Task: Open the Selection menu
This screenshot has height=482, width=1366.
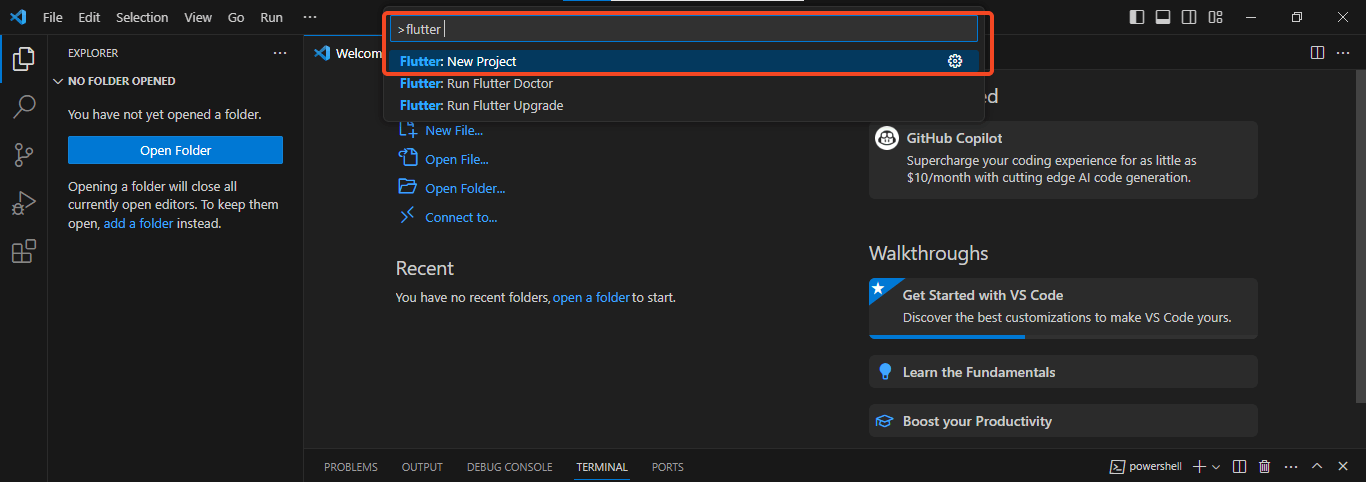Action: coord(142,17)
